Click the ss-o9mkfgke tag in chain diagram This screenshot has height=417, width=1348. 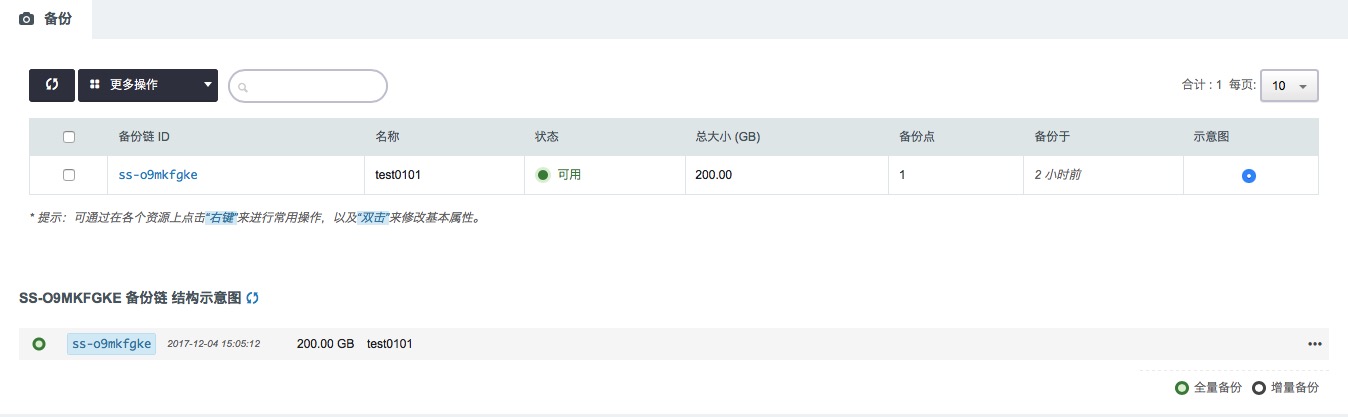point(111,344)
